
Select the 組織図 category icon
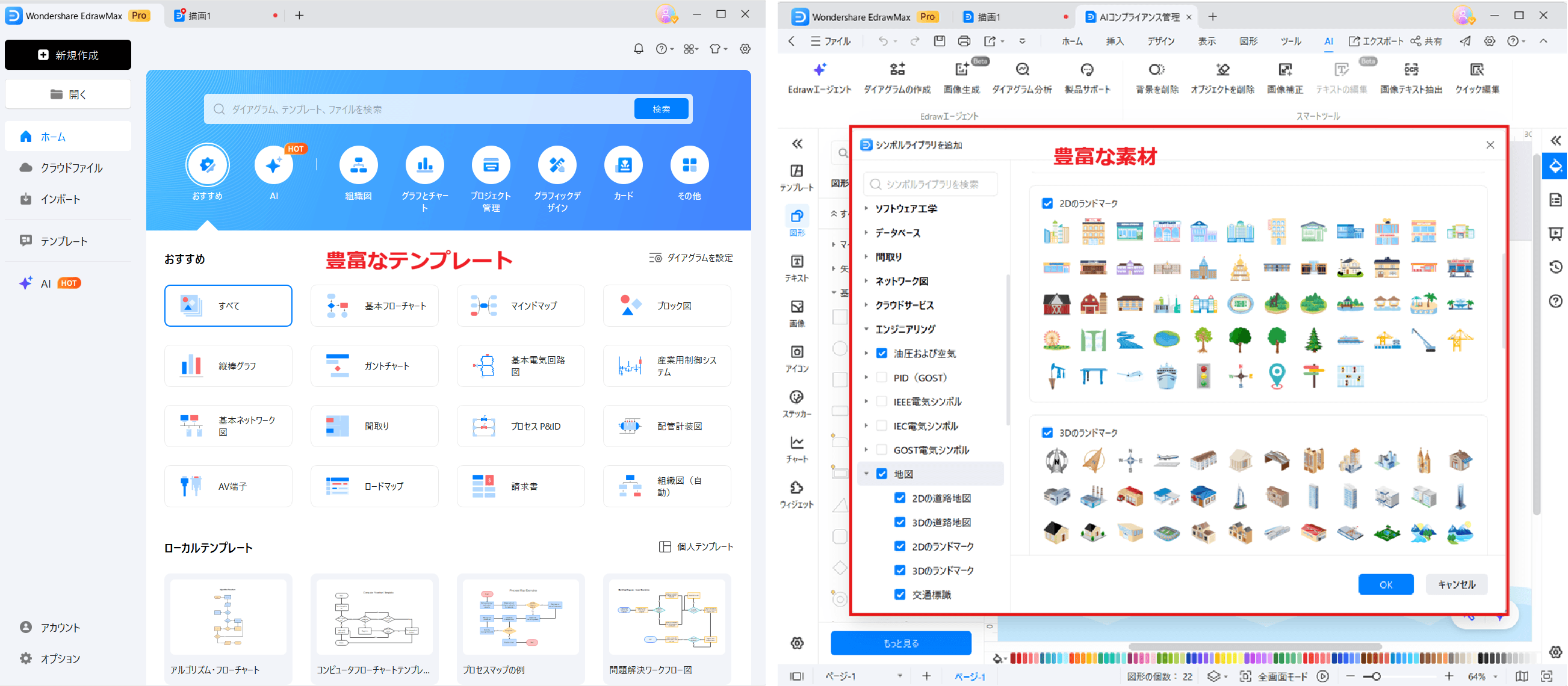pyautogui.click(x=359, y=165)
